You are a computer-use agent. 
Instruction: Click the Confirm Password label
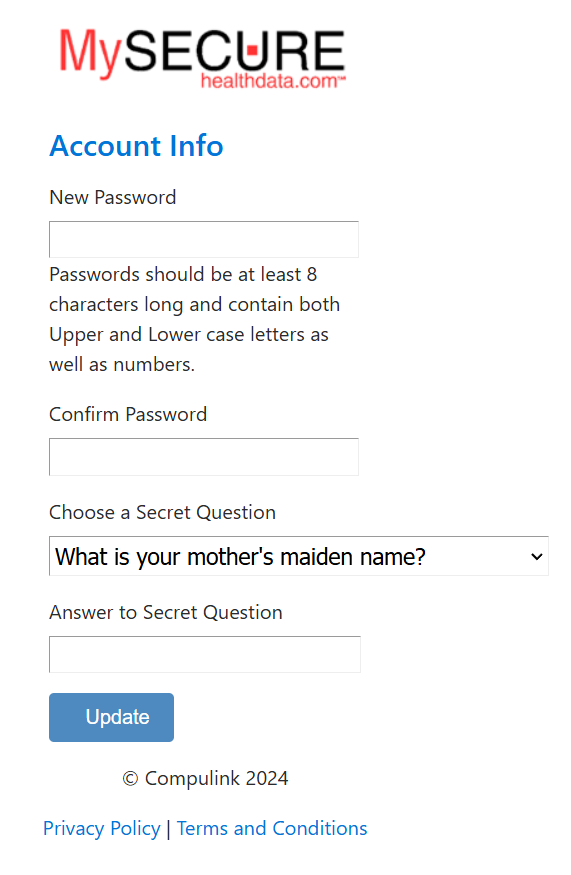(128, 415)
